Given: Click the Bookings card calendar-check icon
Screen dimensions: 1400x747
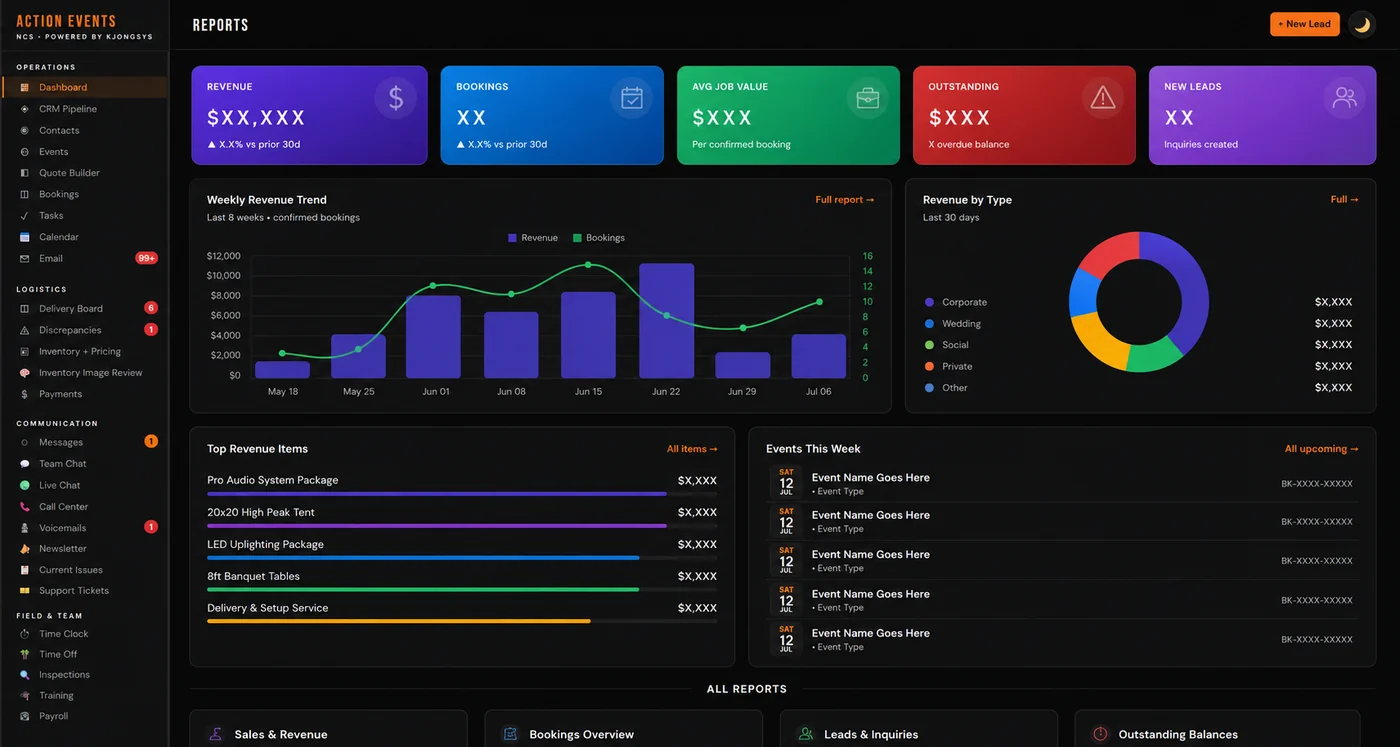Looking at the screenshot, I should (x=632, y=98).
